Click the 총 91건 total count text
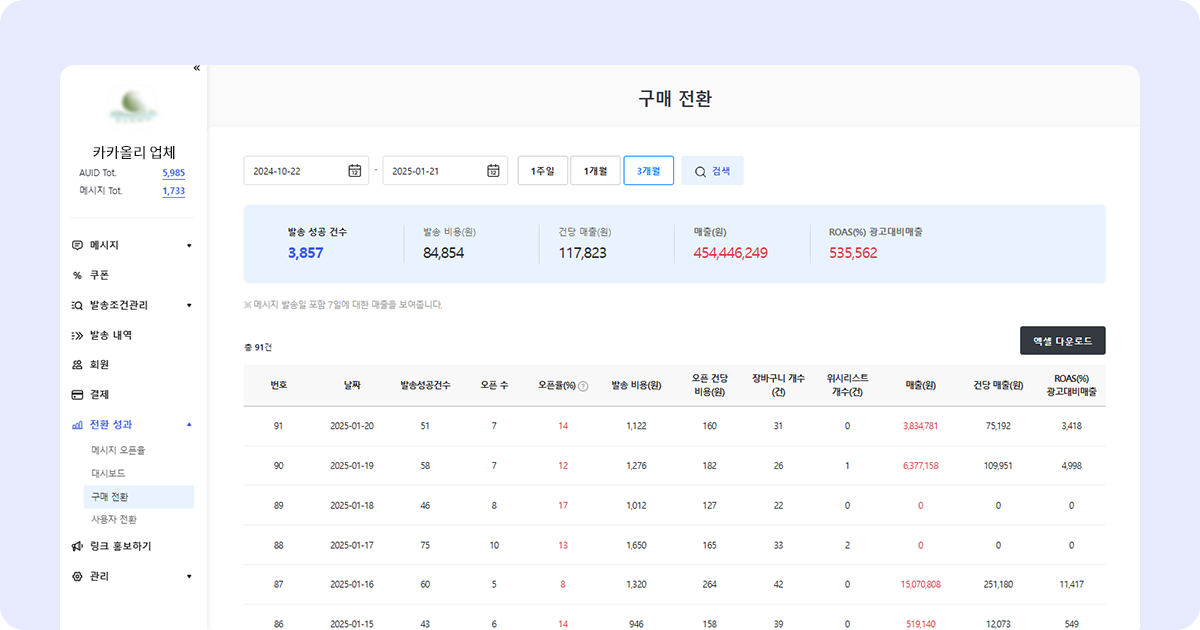The image size is (1200, 630). (258, 348)
